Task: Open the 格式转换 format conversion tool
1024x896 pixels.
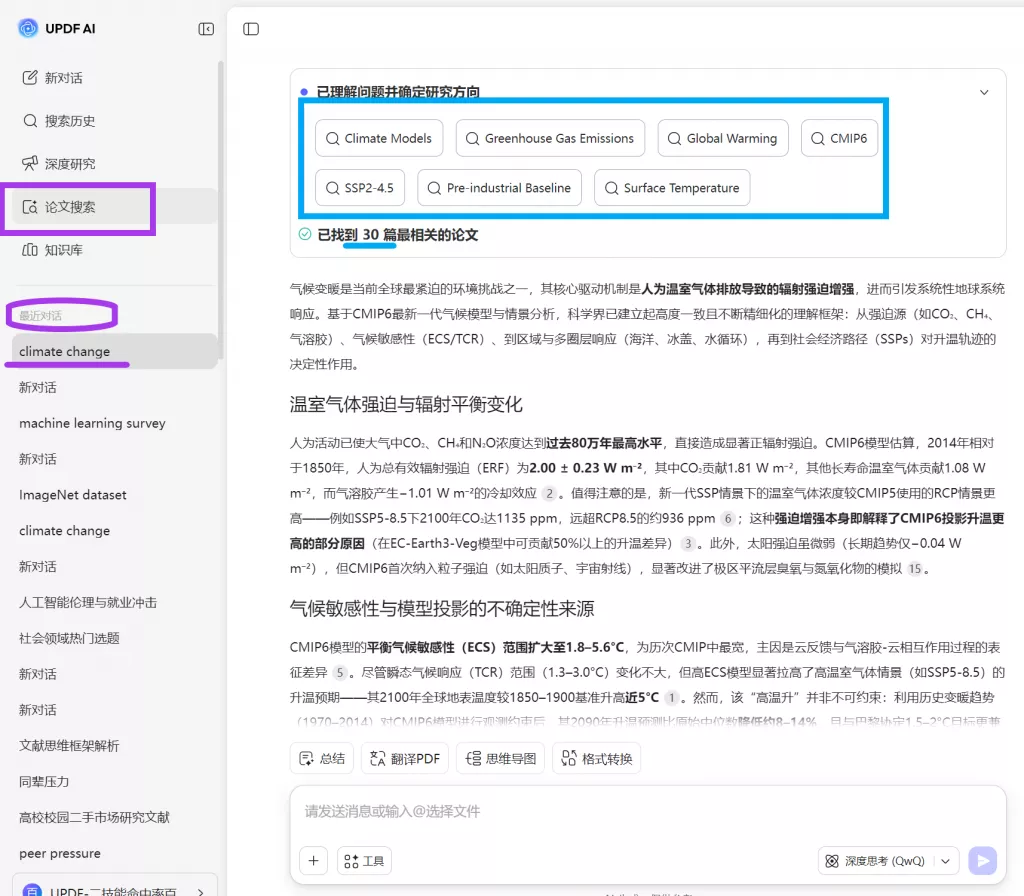Action: click(x=596, y=758)
